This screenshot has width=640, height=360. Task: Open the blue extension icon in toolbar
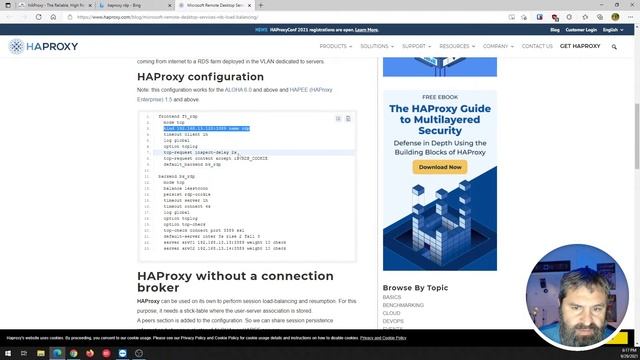click(x=540, y=17)
